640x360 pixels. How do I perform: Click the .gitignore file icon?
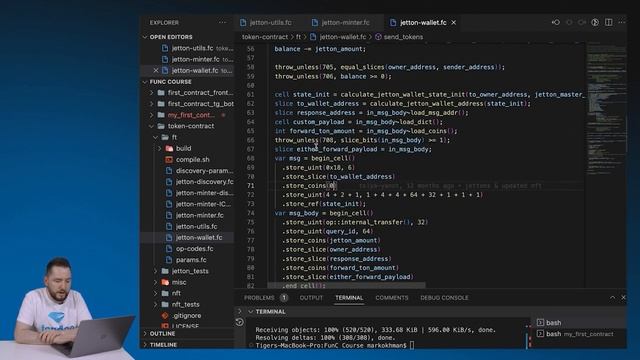pos(165,316)
